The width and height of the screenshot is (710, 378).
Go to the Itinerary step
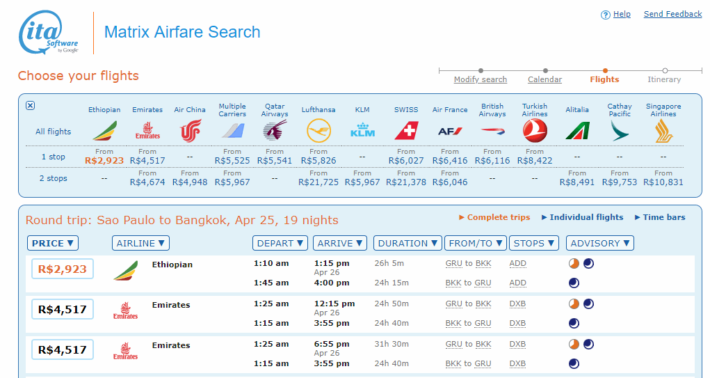664,79
